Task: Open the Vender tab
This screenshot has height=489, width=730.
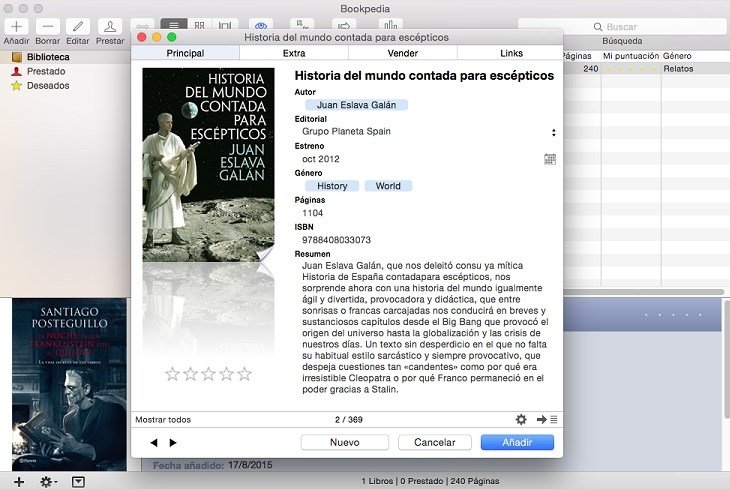Action: click(x=403, y=53)
